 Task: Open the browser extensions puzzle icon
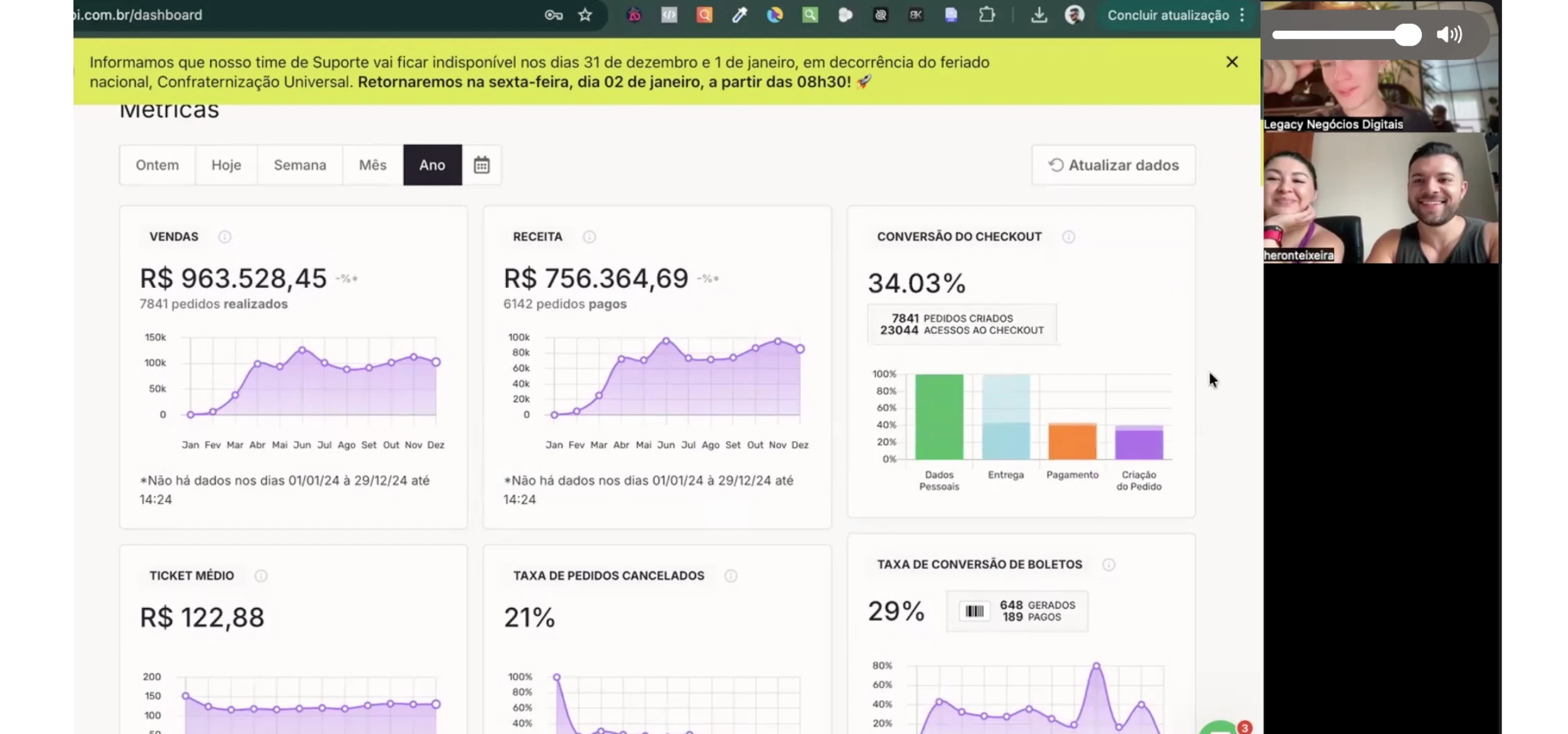click(x=987, y=14)
